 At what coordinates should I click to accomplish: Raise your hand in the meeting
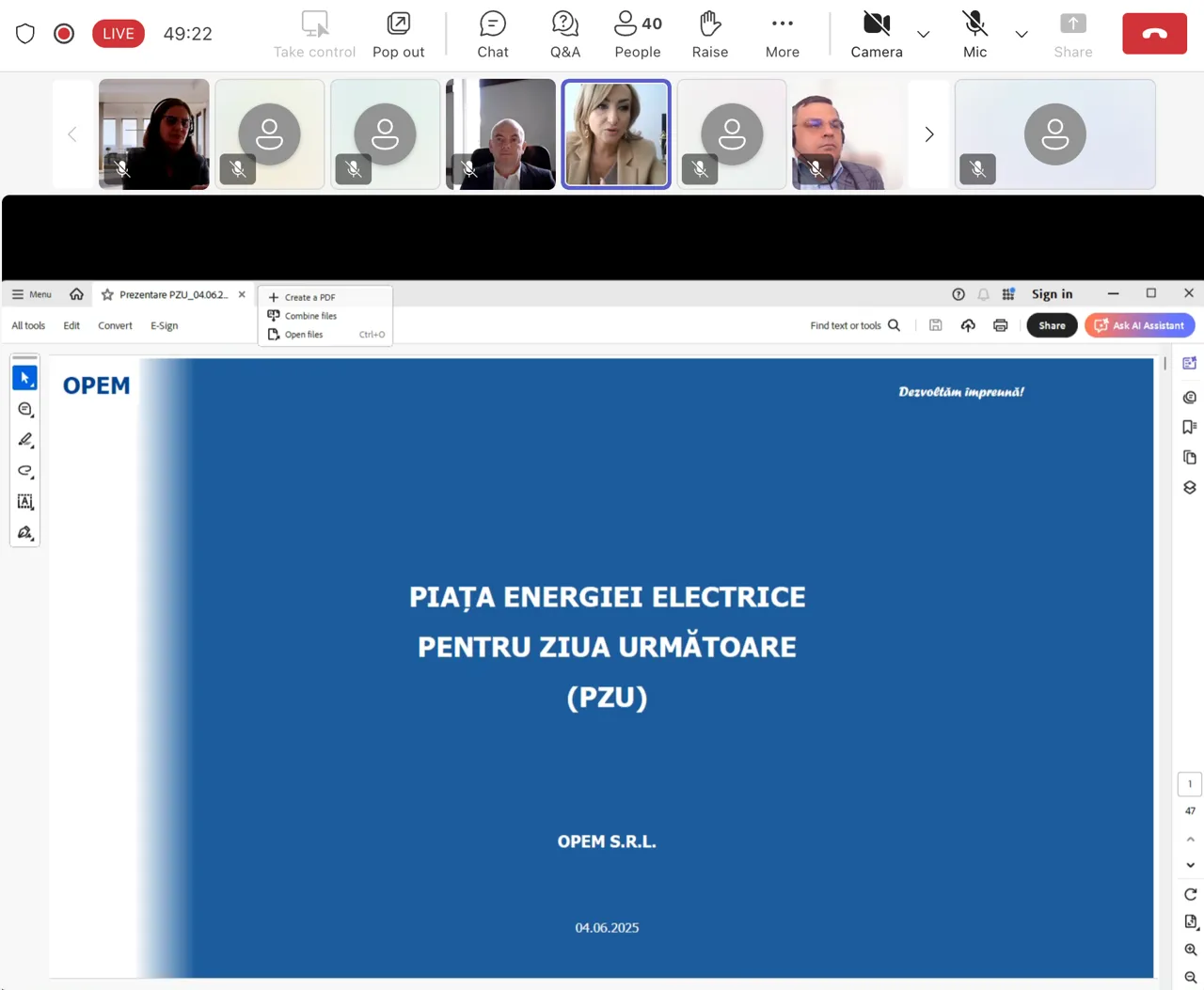(710, 35)
